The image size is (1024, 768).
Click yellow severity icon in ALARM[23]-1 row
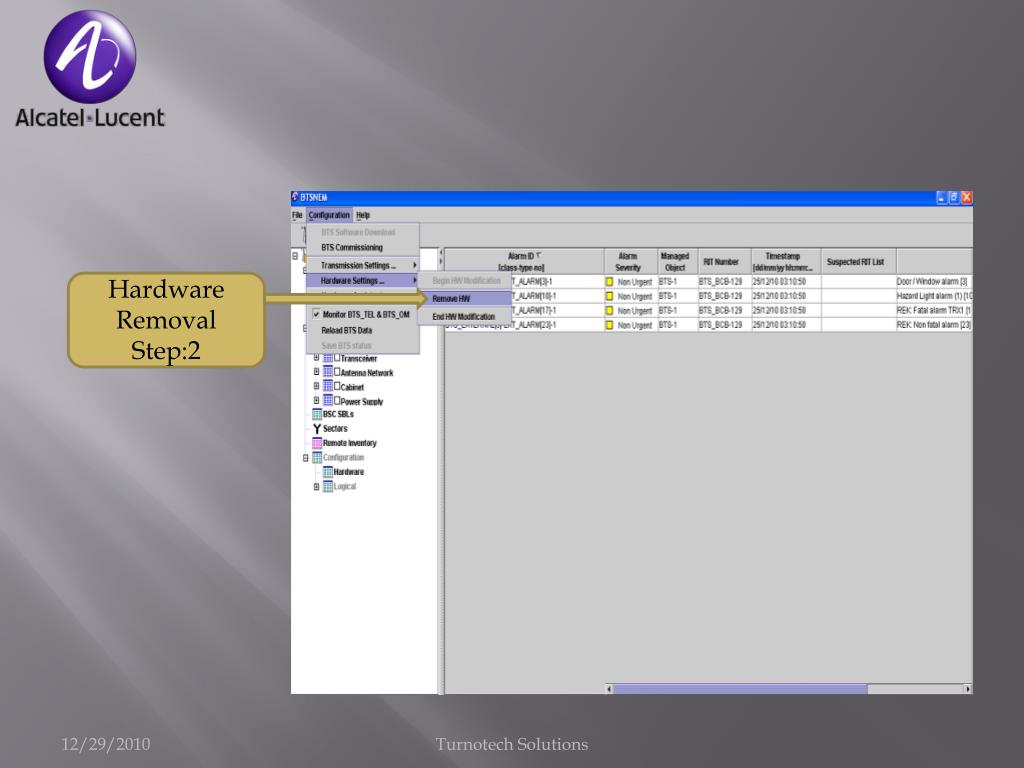609,325
